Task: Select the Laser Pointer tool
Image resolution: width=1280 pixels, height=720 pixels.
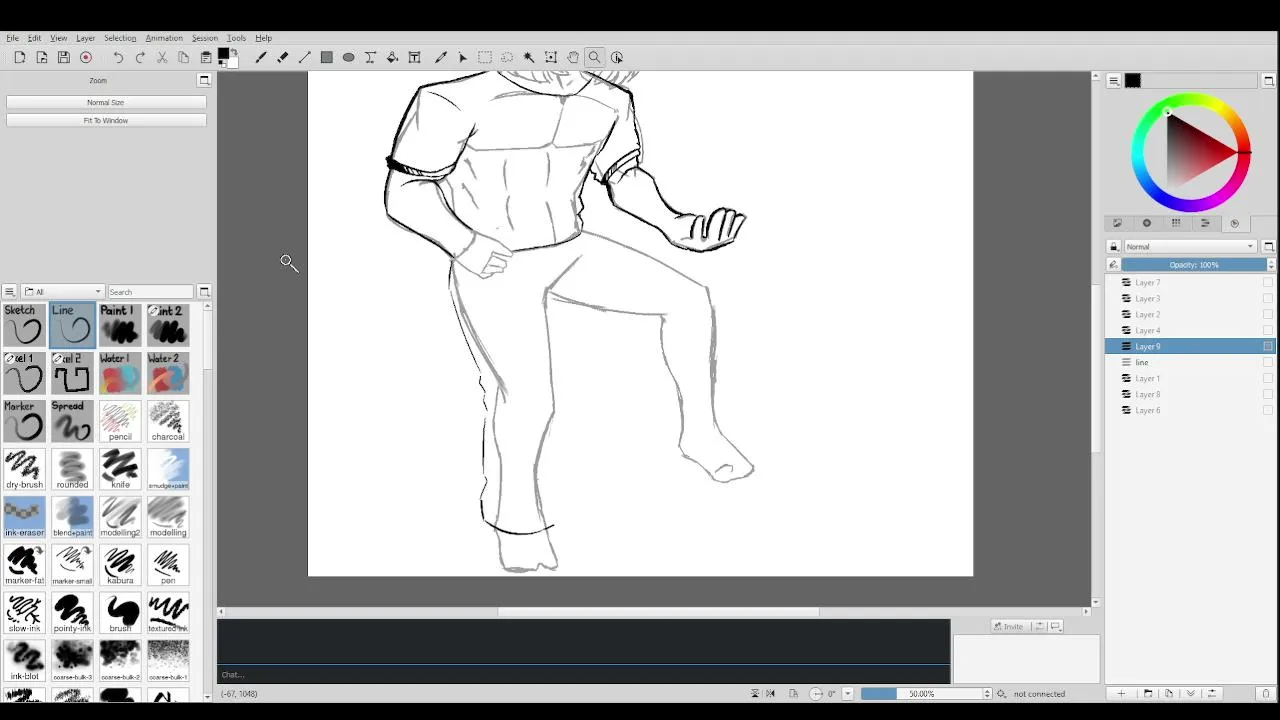Action: [x=463, y=58]
